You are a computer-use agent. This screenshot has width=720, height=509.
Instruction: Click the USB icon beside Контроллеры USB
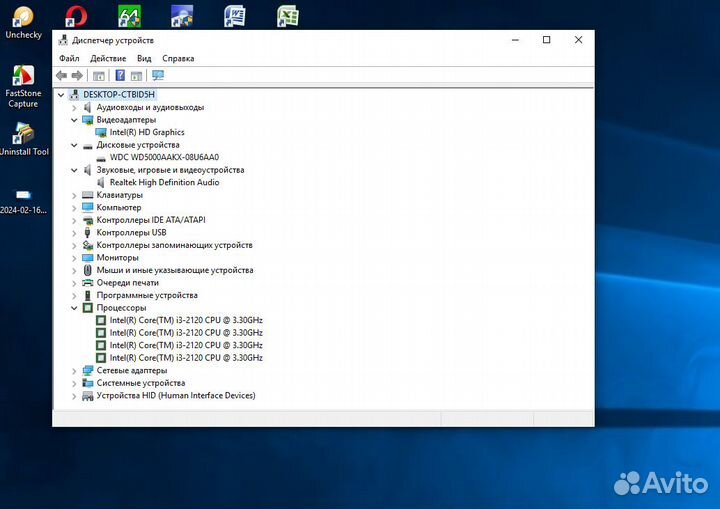(x=87, y=233)
